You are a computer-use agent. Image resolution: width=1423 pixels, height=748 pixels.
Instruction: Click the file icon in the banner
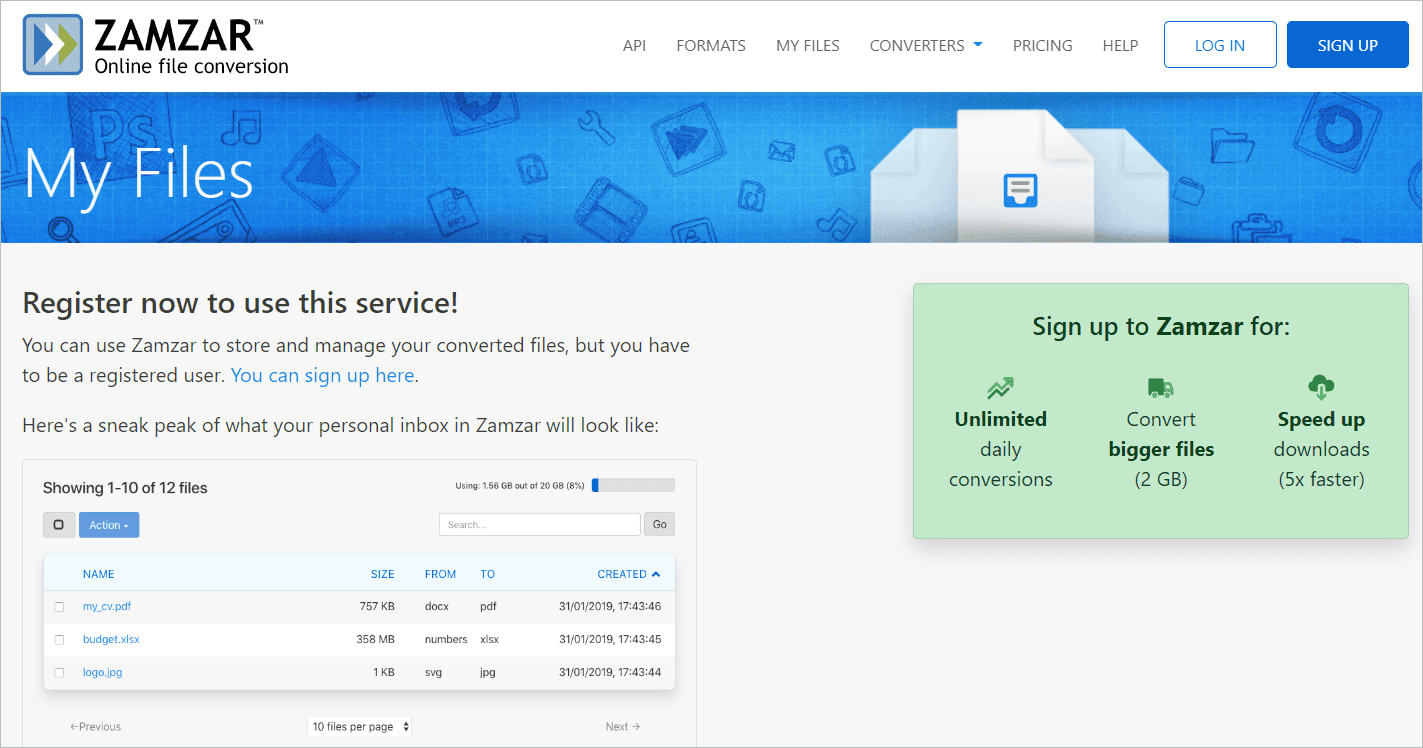click(1020, 189)
